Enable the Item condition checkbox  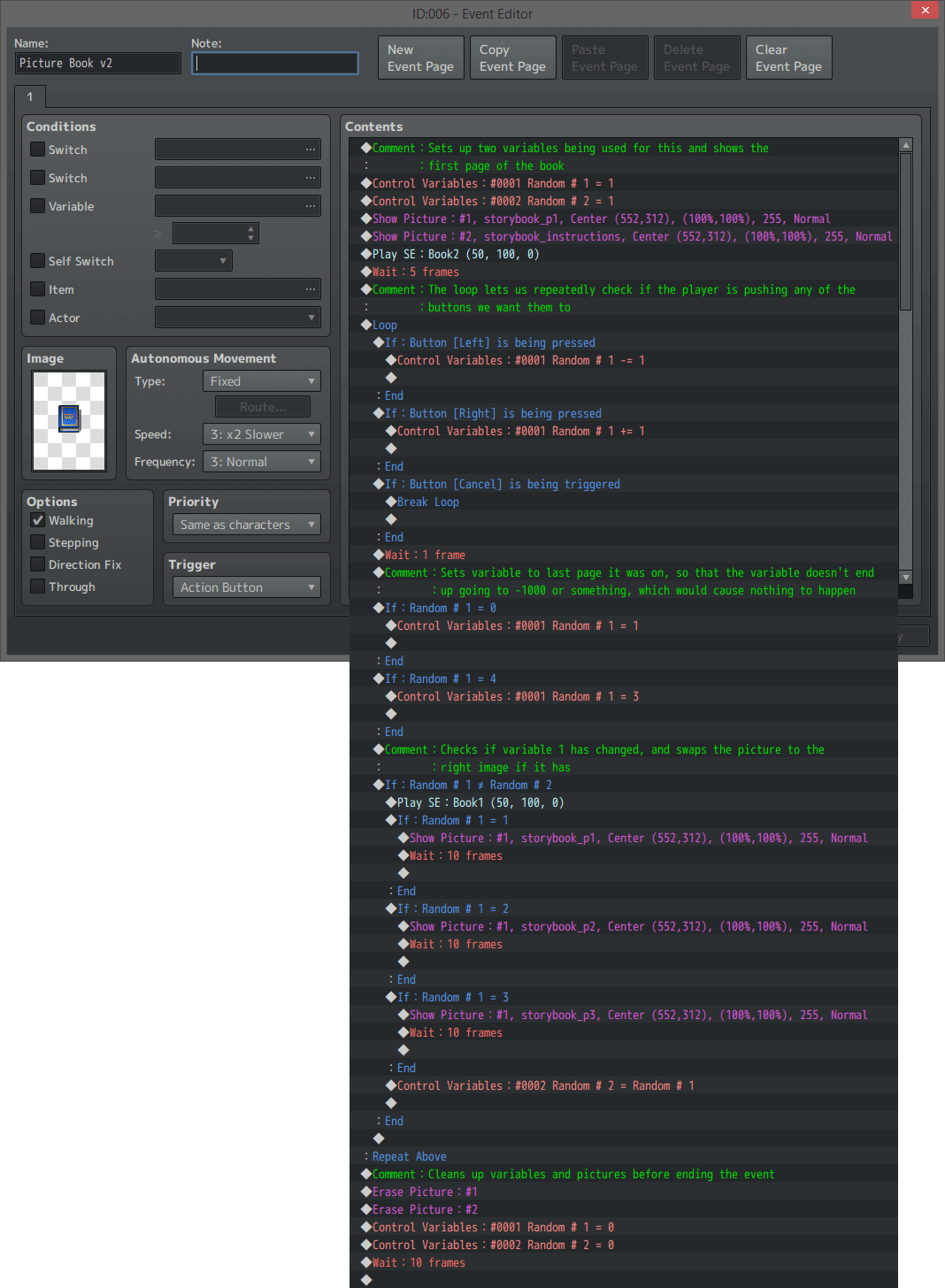point(38,290)
